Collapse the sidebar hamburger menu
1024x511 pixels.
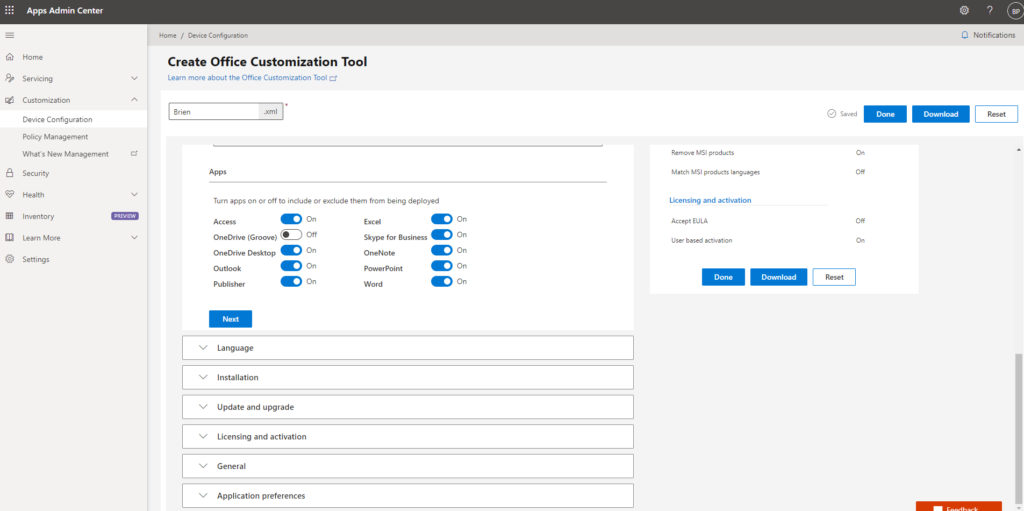(9, 35)
